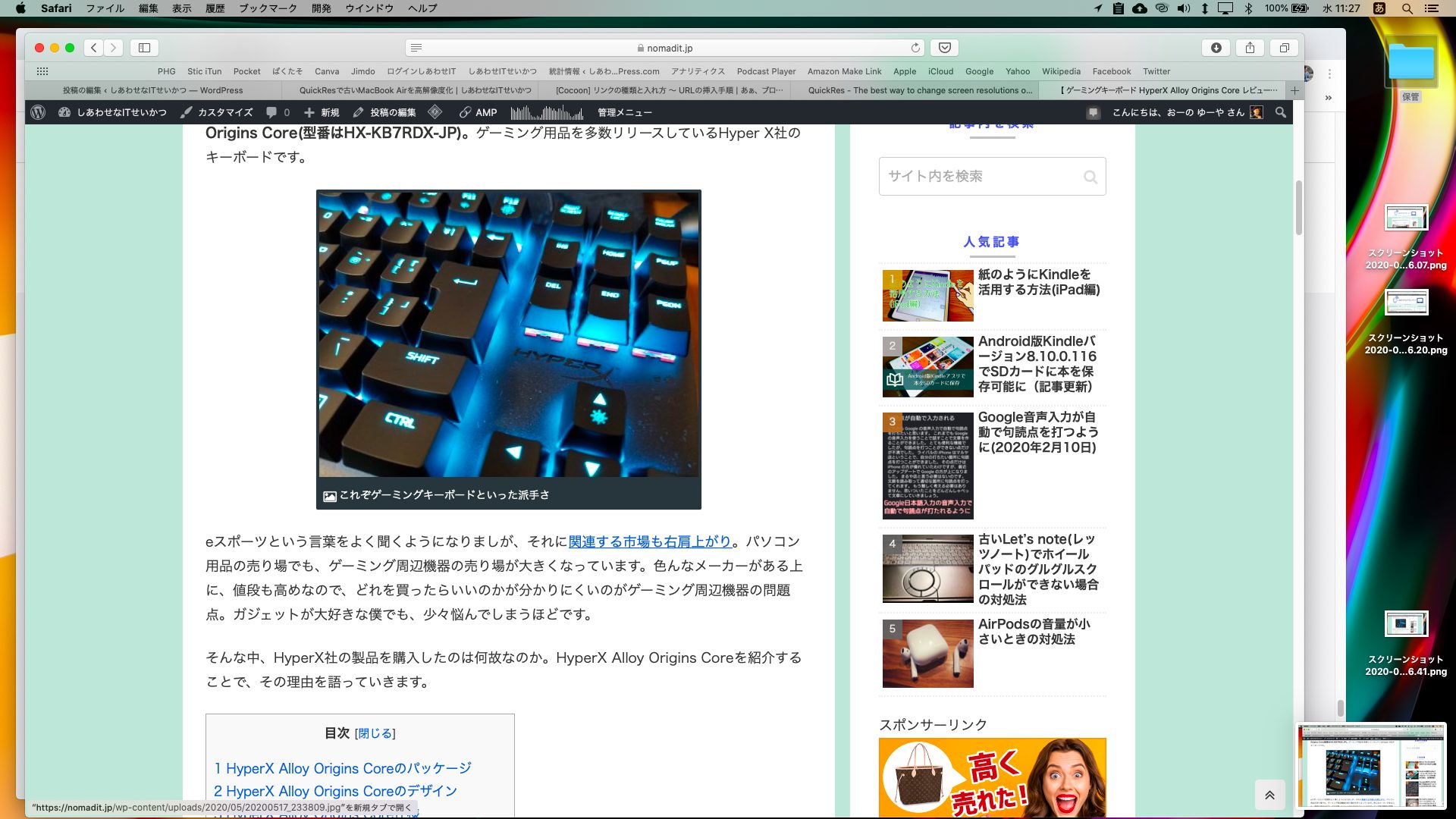The width and height of the screenshot is (1456, 819).
Task: Open the 関連する市場も右肩上がり link
Action: [x=651, y=541]
